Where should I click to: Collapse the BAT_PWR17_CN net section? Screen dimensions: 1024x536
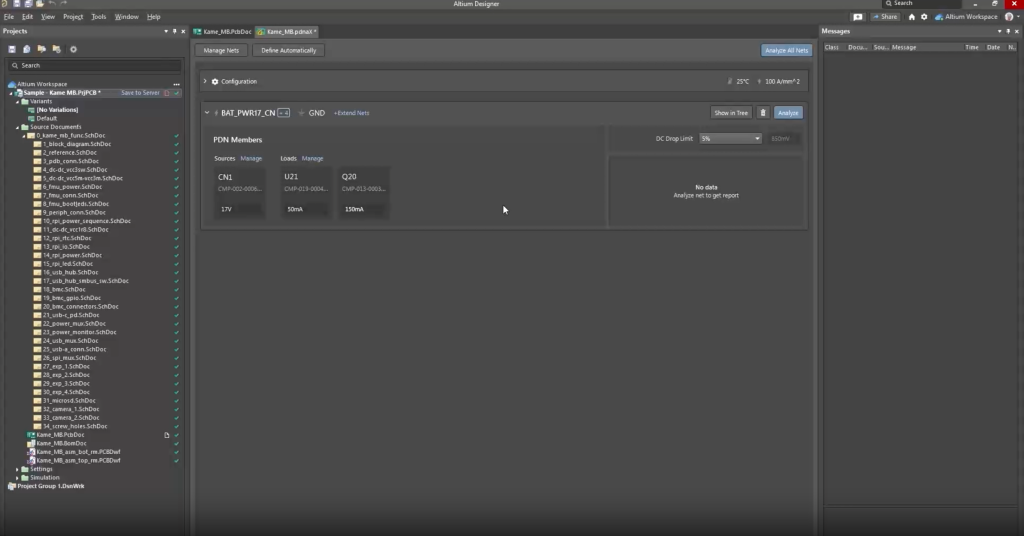(x=207, y=113)
